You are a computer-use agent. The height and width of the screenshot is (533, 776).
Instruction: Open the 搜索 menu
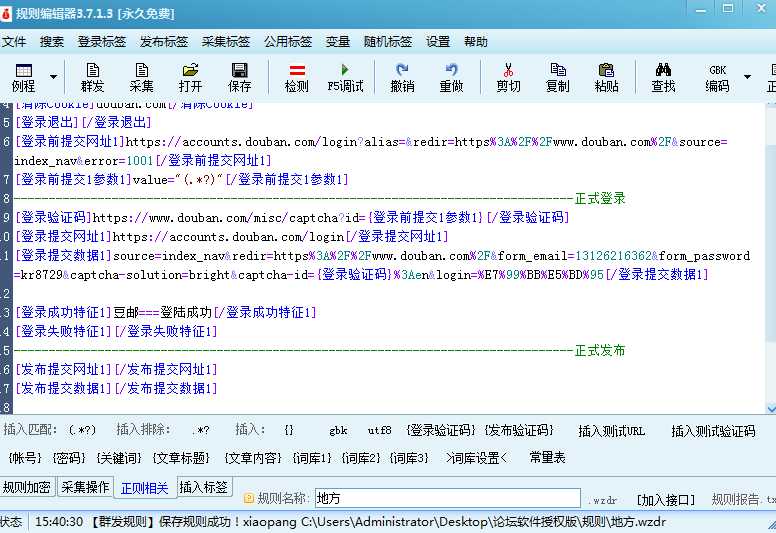52,42
